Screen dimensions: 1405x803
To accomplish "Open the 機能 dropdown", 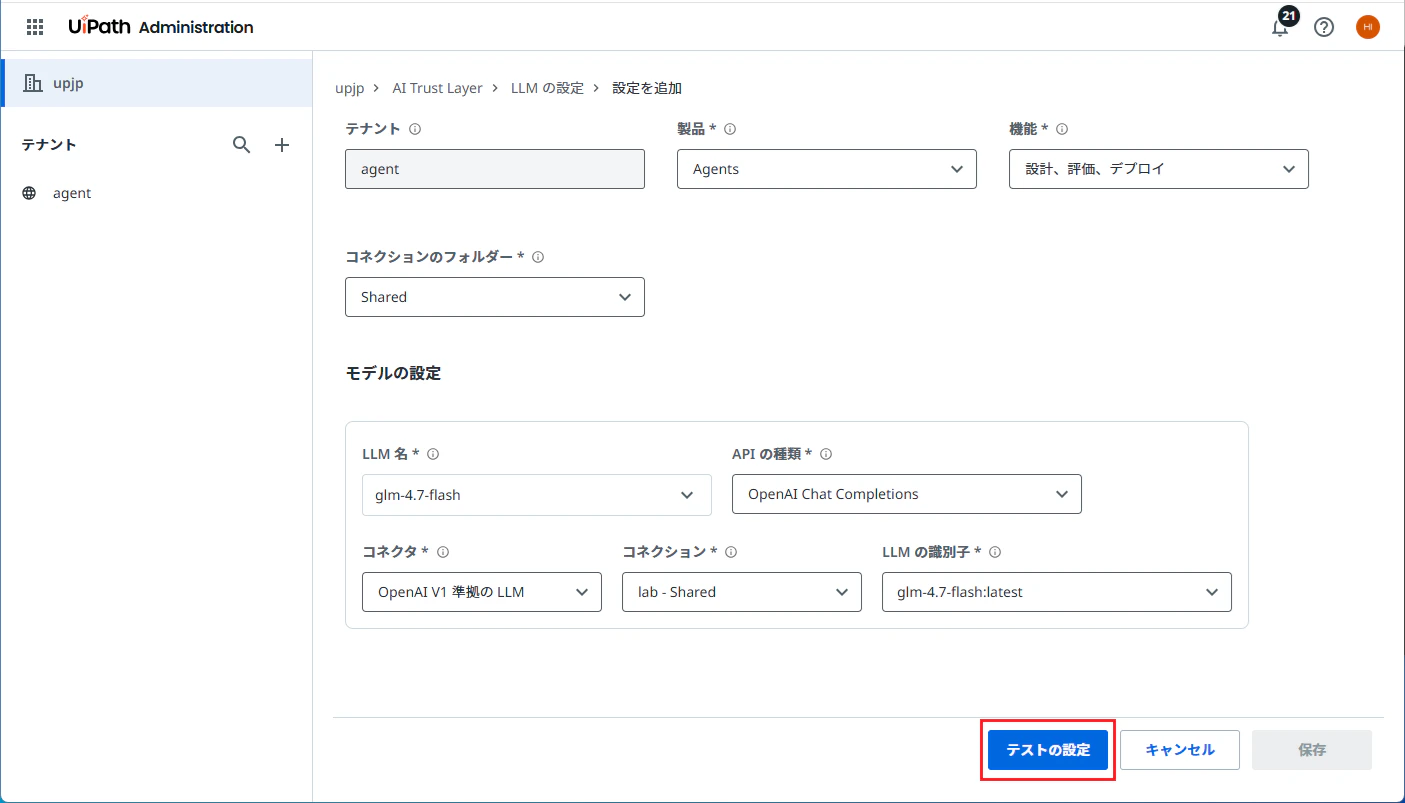I will pos(1159,169).
